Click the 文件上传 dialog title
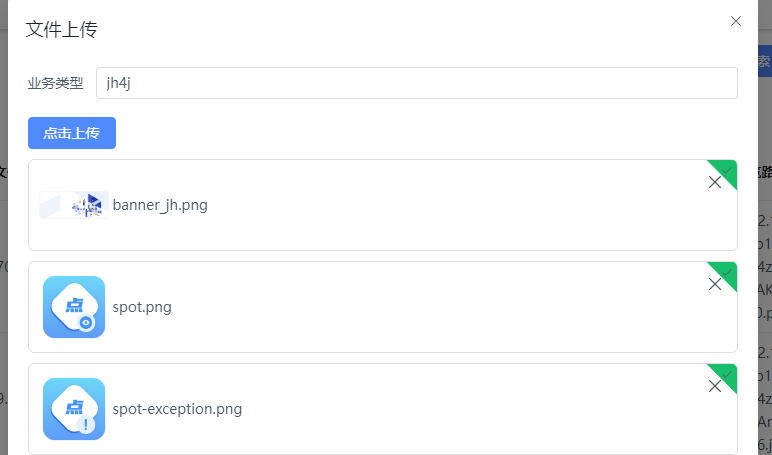Image resolution: width=772 pixels, height=455 pixels. [62, 30]
